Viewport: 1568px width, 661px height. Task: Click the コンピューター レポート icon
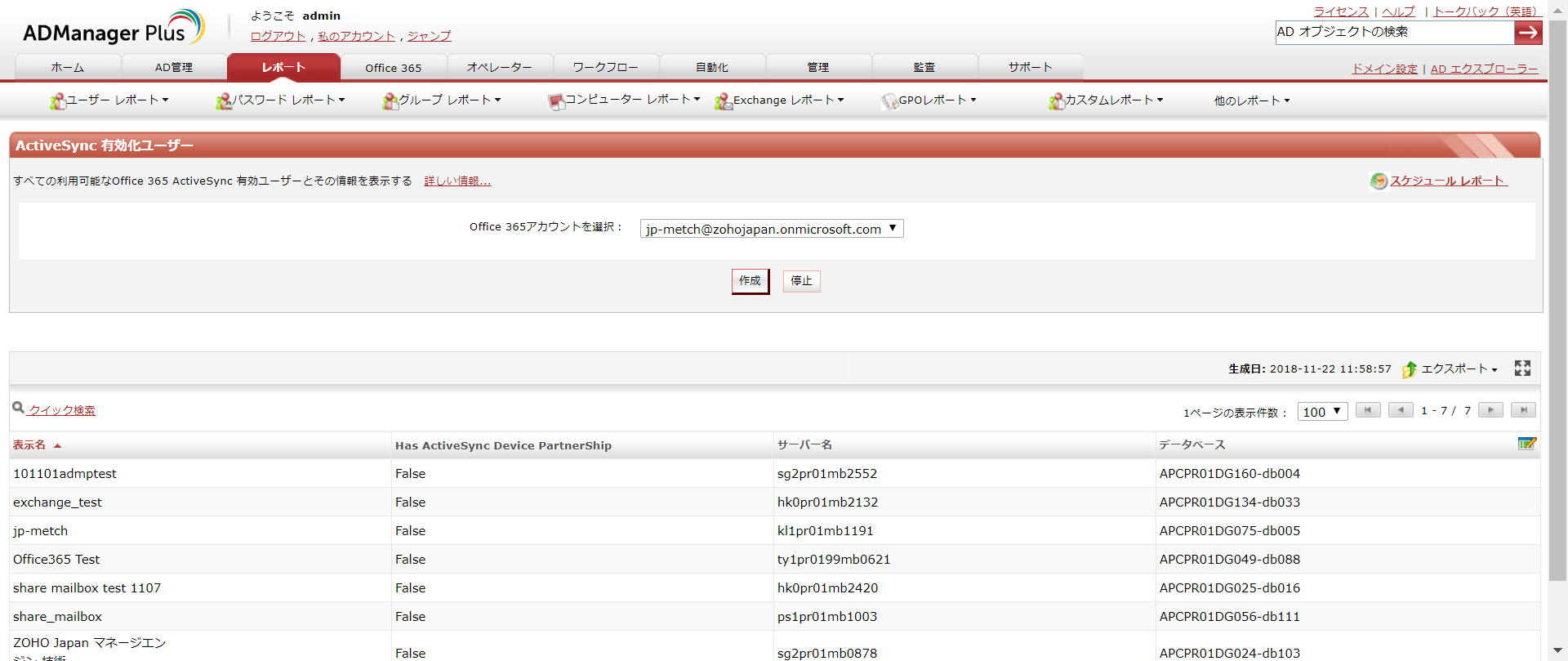tap(557, 101)
